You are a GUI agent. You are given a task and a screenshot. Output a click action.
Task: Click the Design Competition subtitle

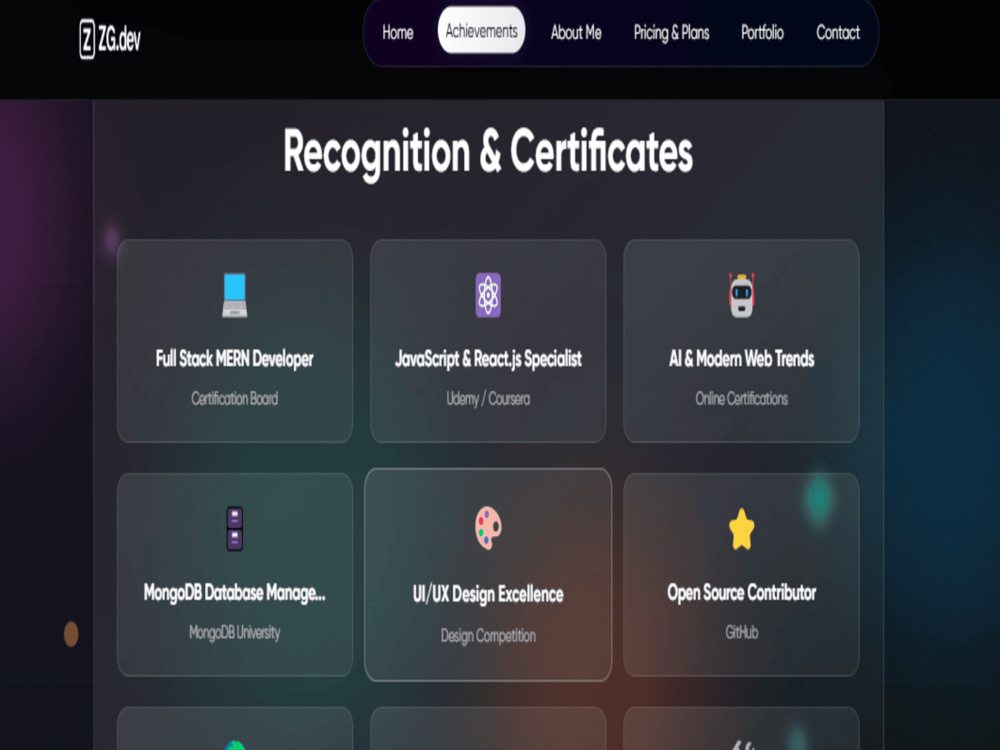488,636
